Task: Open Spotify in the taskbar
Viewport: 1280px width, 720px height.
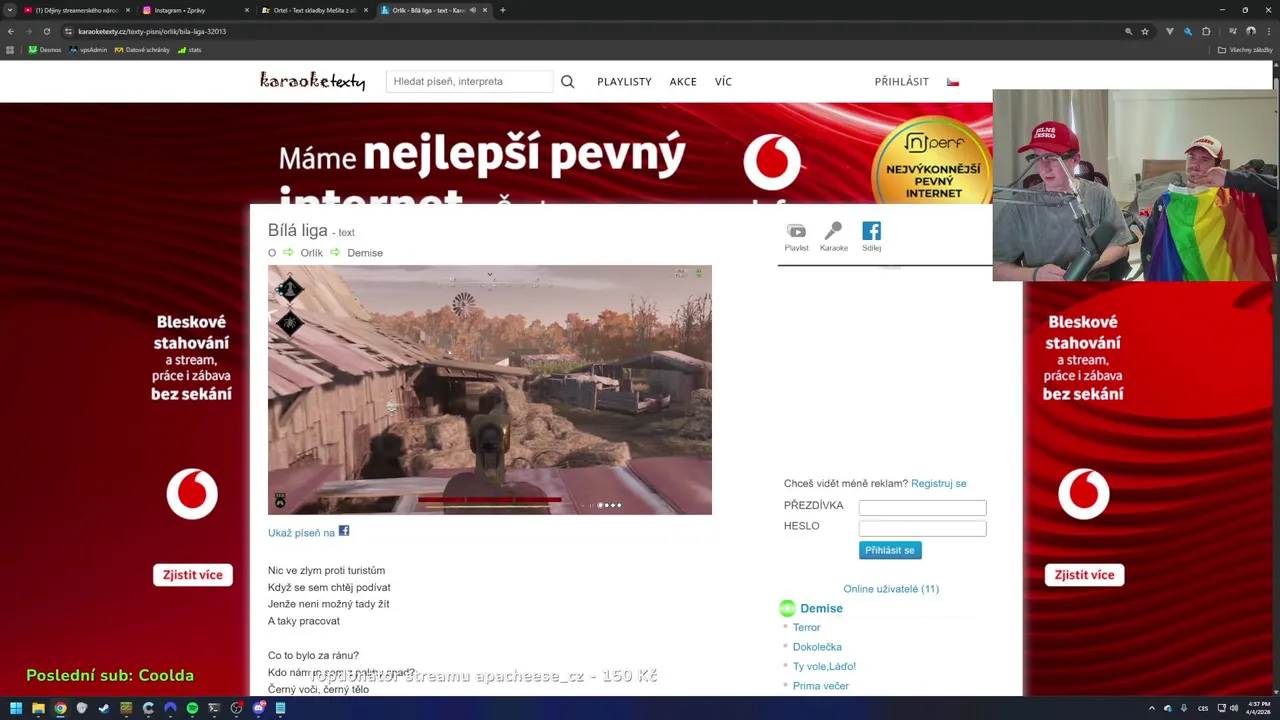Action: coord(192,708)
